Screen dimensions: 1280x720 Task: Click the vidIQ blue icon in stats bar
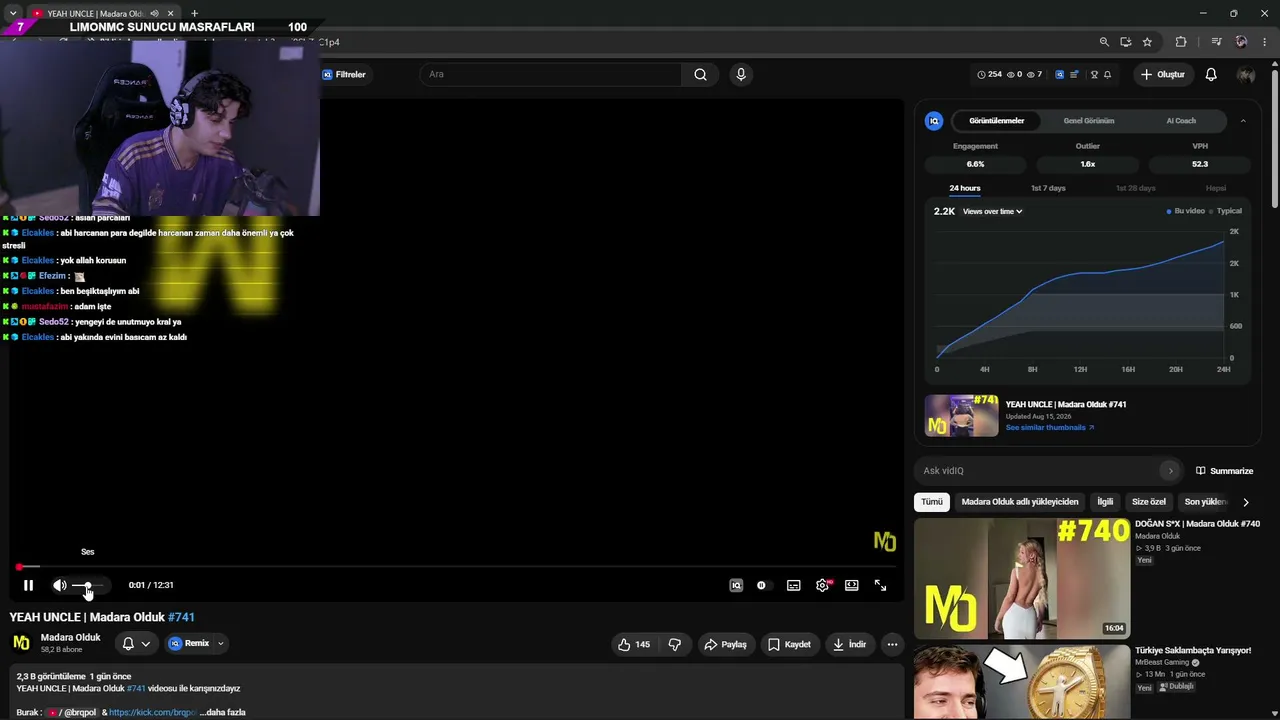[x=1060, y=74]
